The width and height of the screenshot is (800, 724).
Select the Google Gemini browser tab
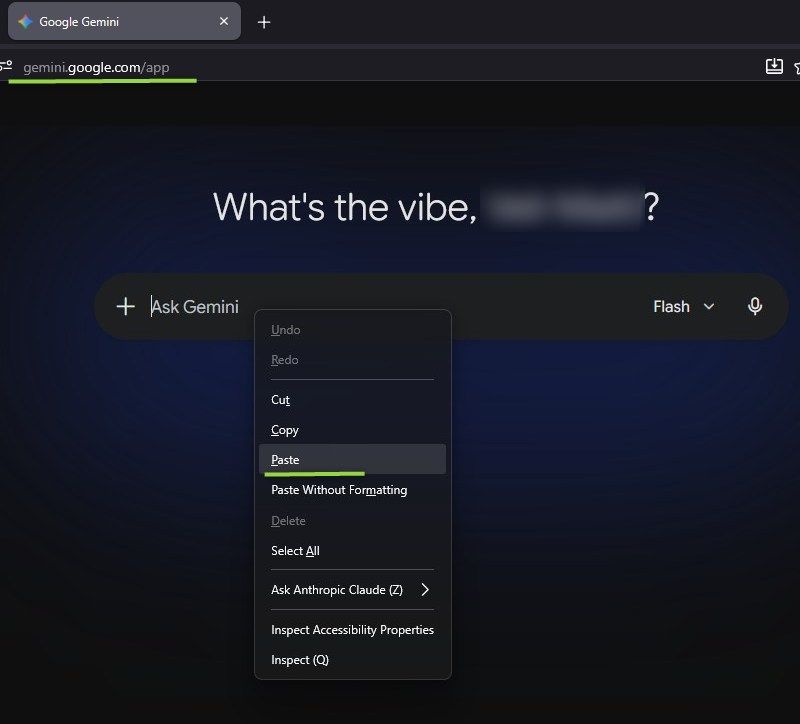pyautogui.click(x=124, y=21)
